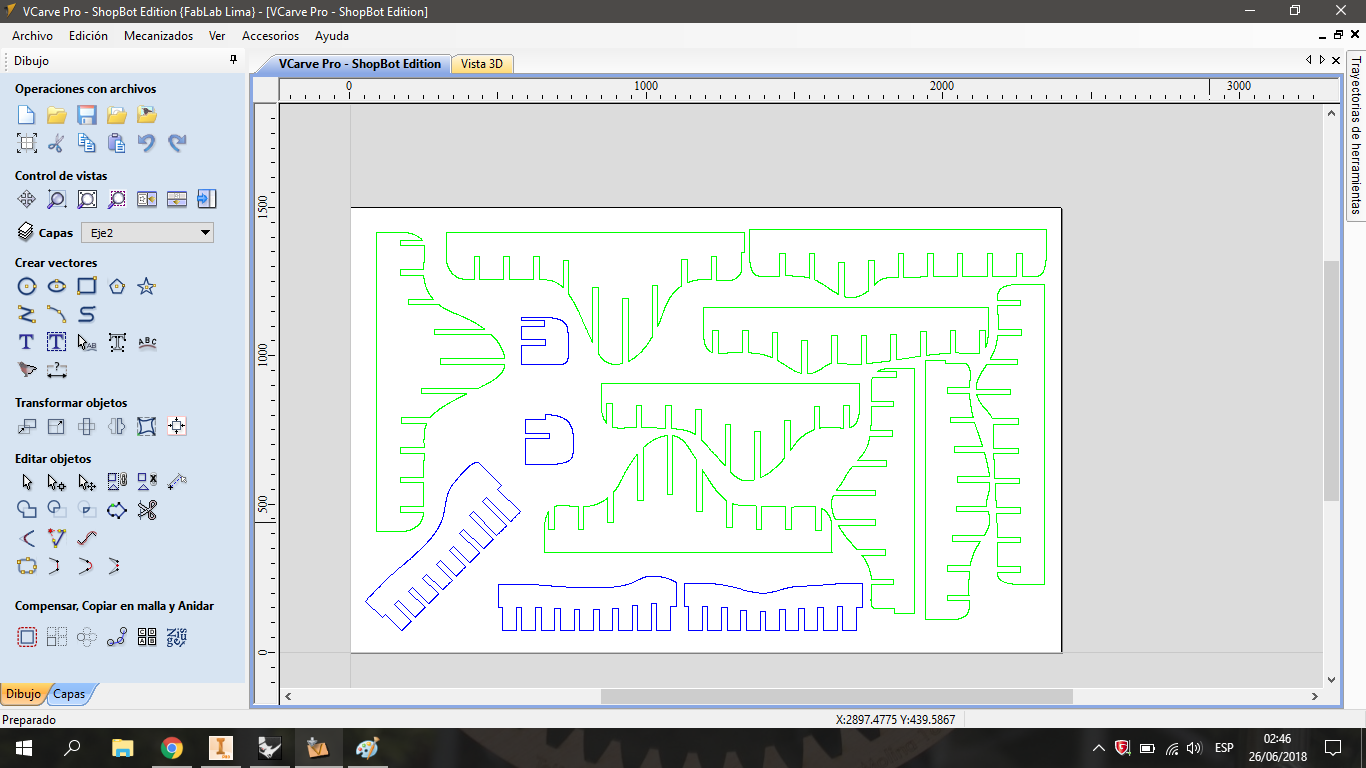Image resolution: width=1366 pixels, height=768 pixels.
Task: Import a bitmap with the folder-and-bird icon
Action: [x=147, y=114]
